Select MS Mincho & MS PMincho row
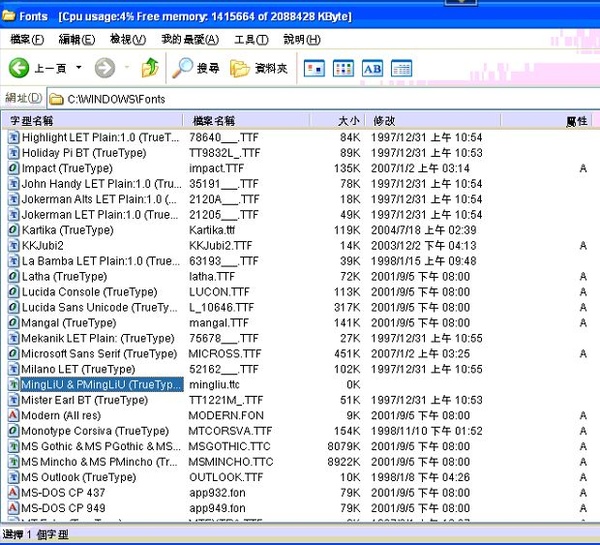 point(298,462)
